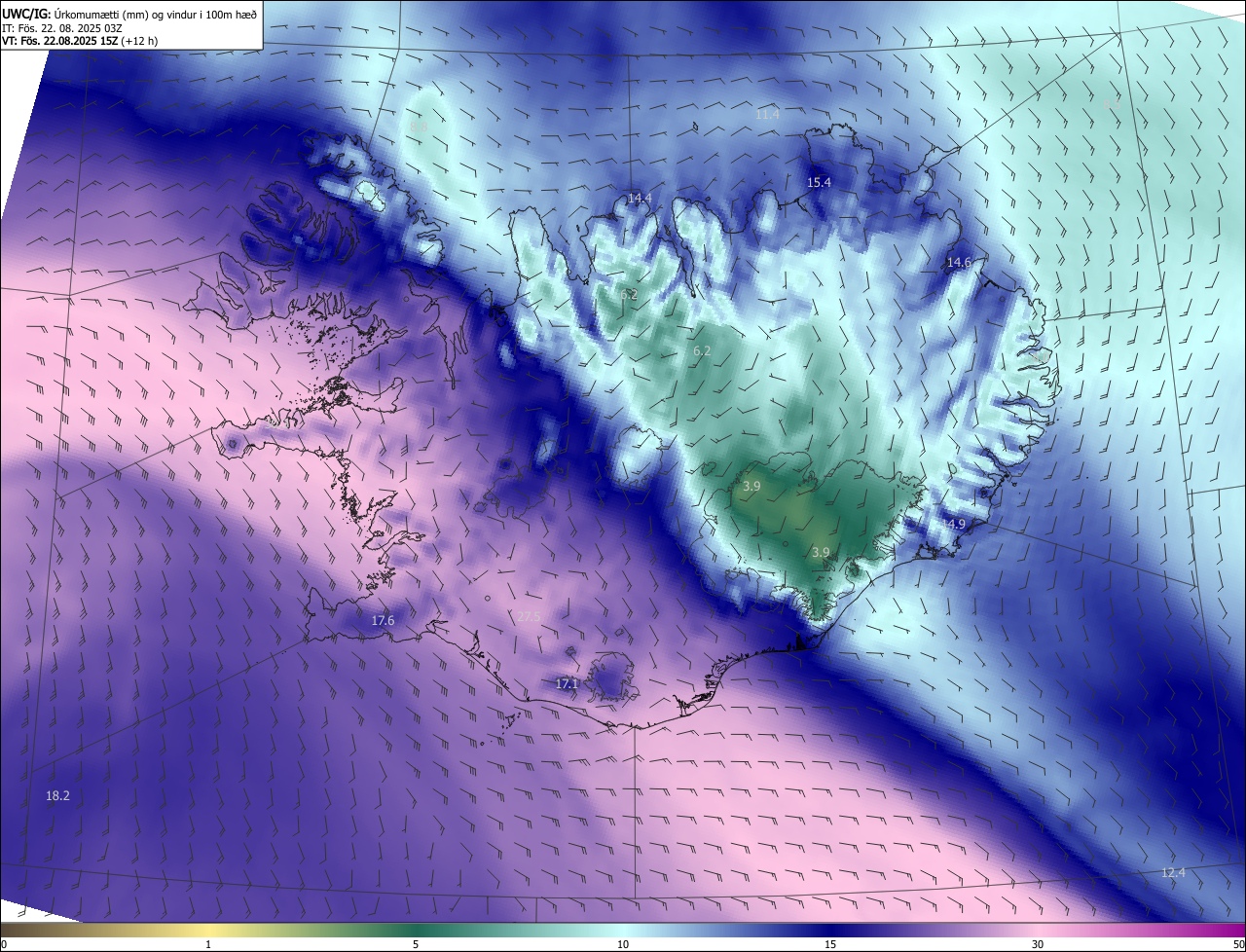Screen dimensions: 1246x952
Task: Select the 17.6 value label on the map
Action: 383,621
